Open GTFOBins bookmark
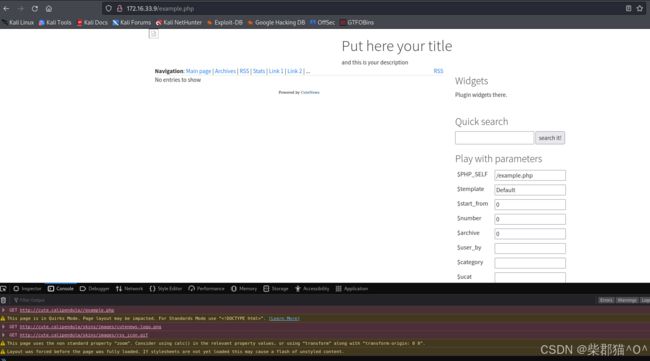 pyautogui.click(x=357, y=22)
